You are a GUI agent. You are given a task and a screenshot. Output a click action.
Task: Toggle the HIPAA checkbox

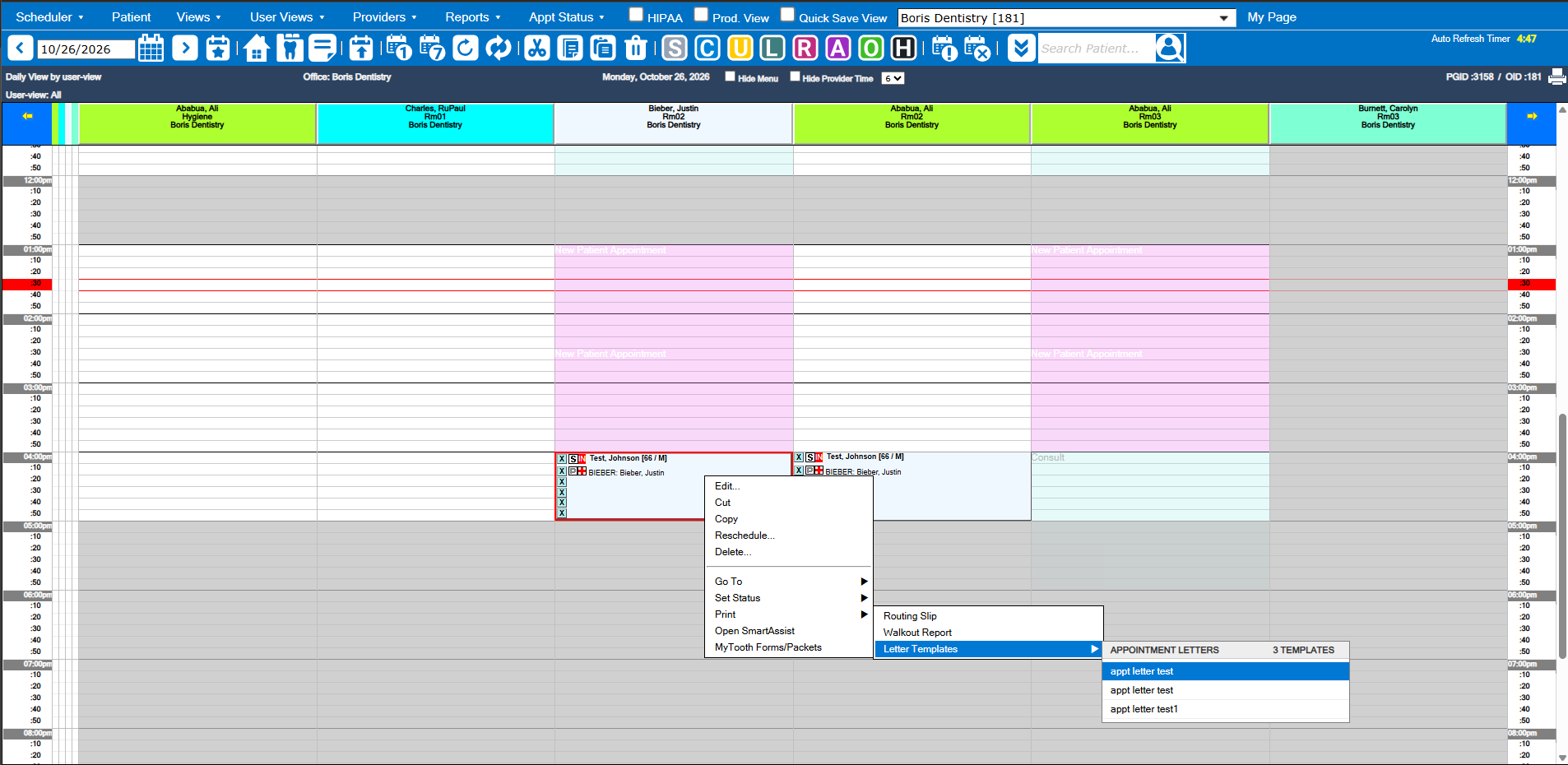636,14
